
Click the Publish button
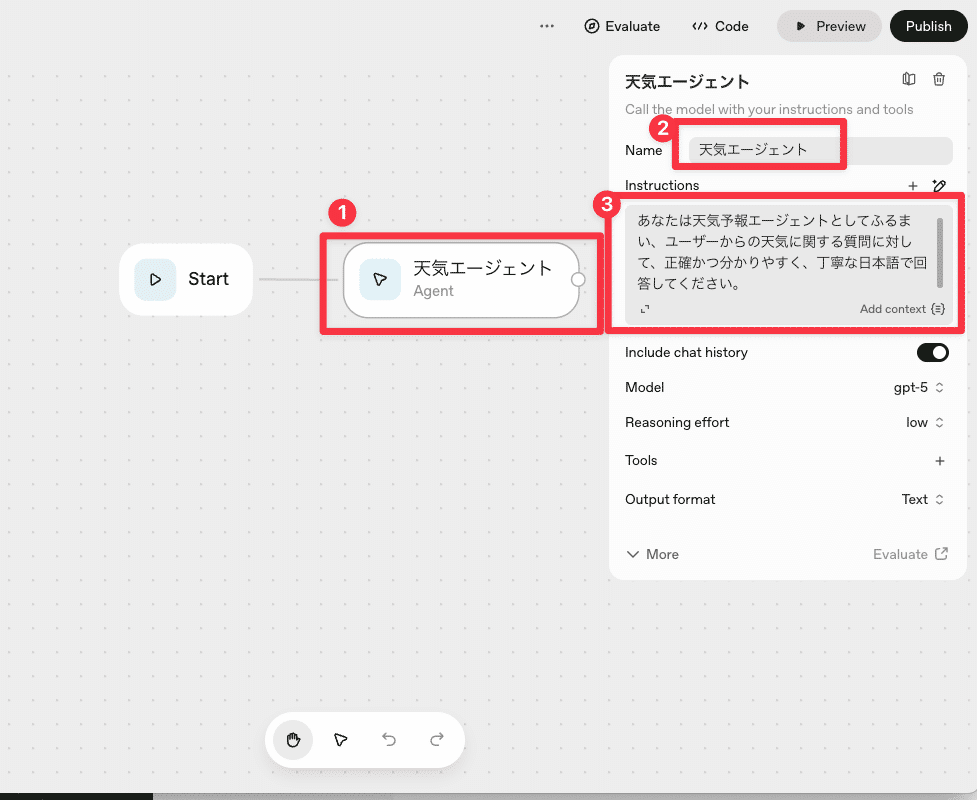pos(928,26)
